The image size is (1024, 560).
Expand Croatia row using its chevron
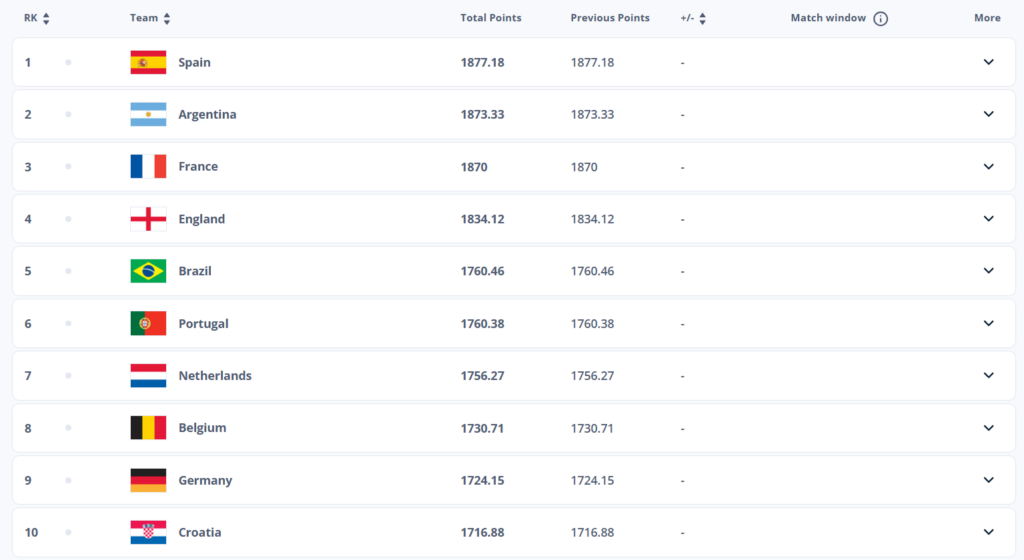click(x=988, y=532)
